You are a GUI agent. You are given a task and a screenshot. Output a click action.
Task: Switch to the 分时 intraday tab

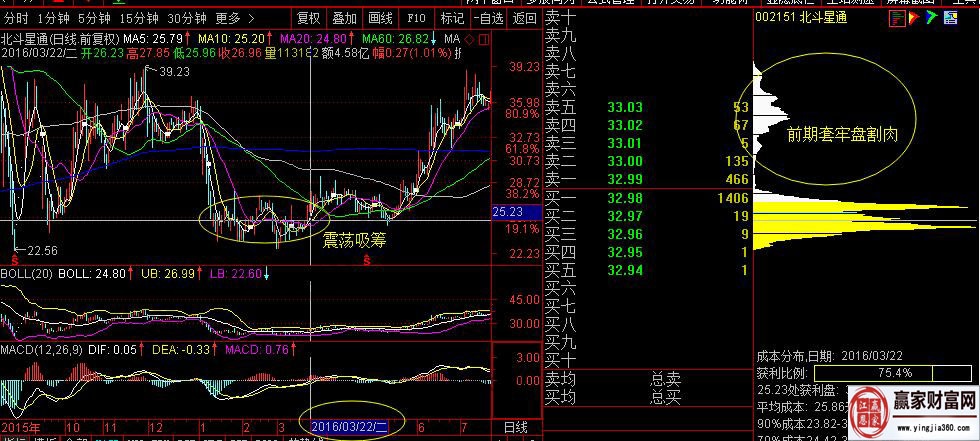tap(16, 18)
